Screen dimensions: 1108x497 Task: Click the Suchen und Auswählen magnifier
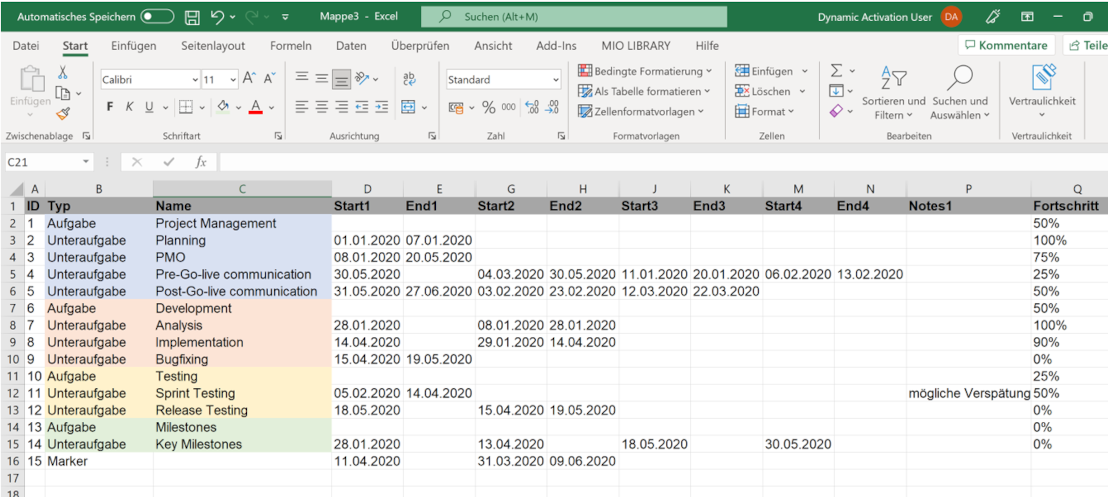click(x=960, y=90)
